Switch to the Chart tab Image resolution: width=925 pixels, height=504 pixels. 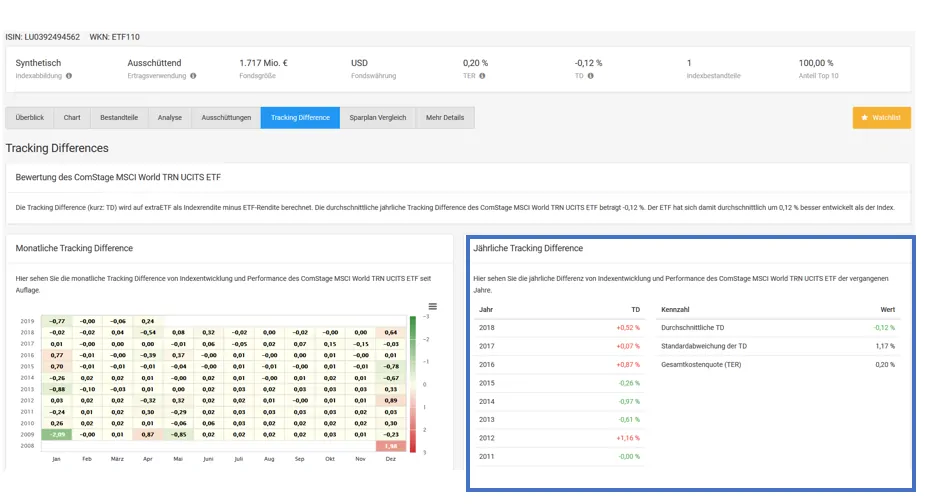coord(72,118)
